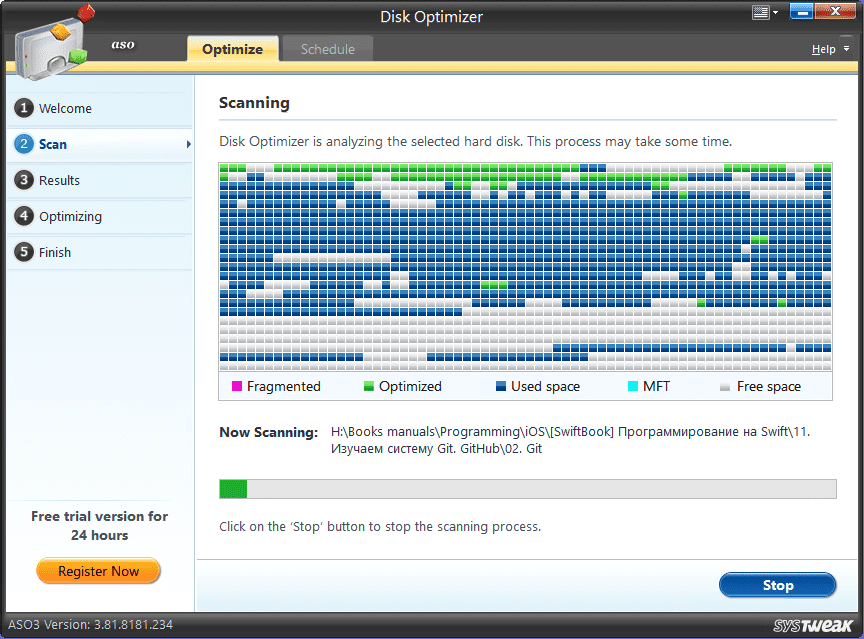Click the Optimized legend label
Image resolution: width=864 pixels, height=639 pixels.
[411, 387]
